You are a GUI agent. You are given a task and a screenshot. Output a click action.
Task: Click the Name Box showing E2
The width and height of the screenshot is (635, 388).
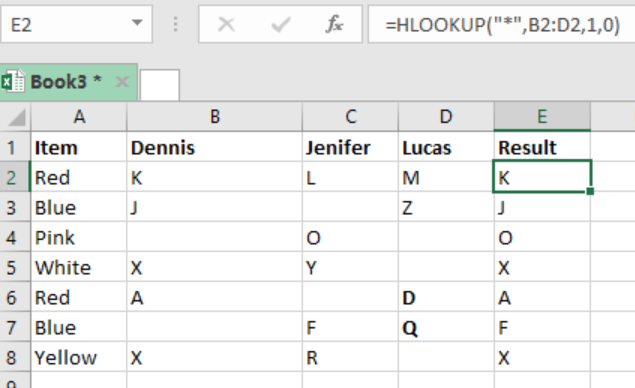(x=77, y=24)
